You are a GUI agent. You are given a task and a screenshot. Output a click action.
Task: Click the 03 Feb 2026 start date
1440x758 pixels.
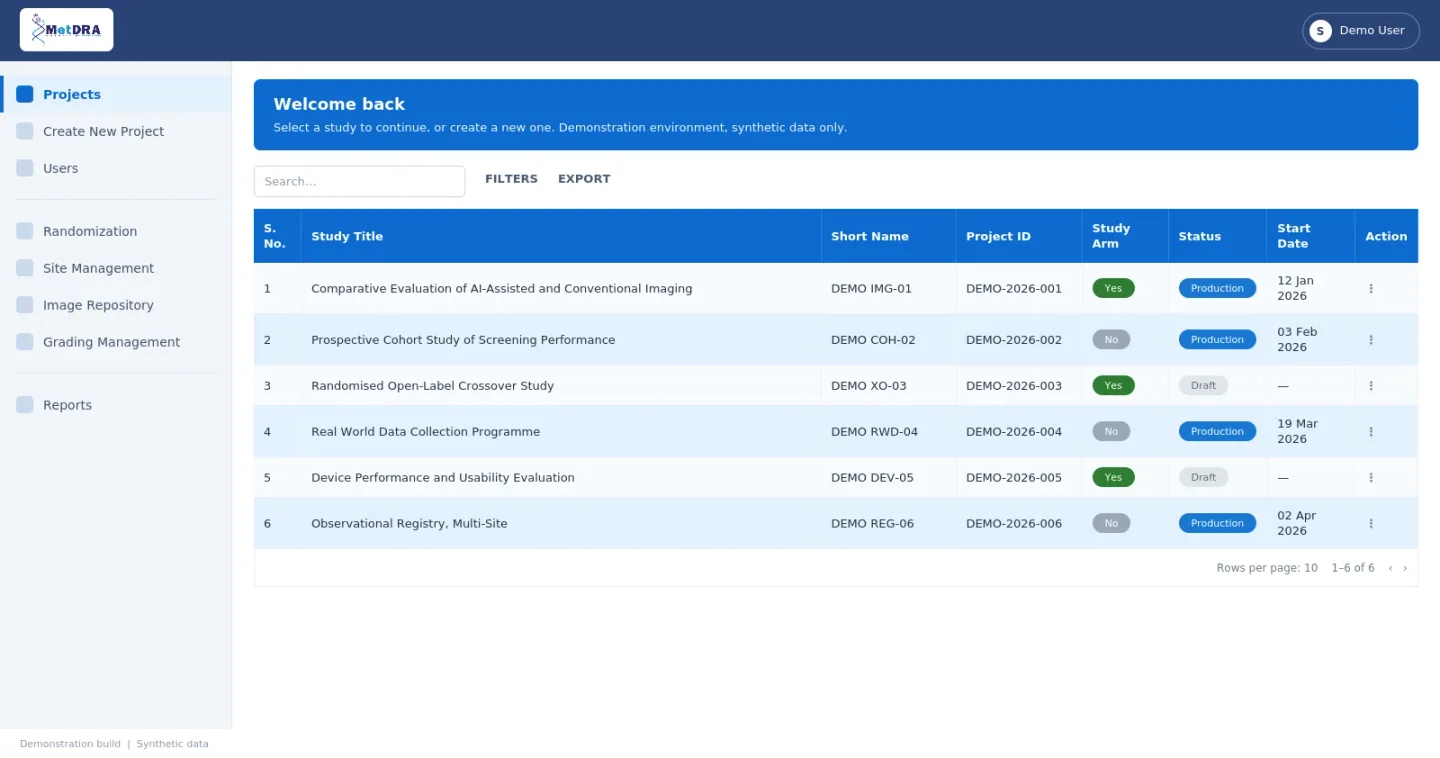pyautogui.click(x=1297, y=340)
